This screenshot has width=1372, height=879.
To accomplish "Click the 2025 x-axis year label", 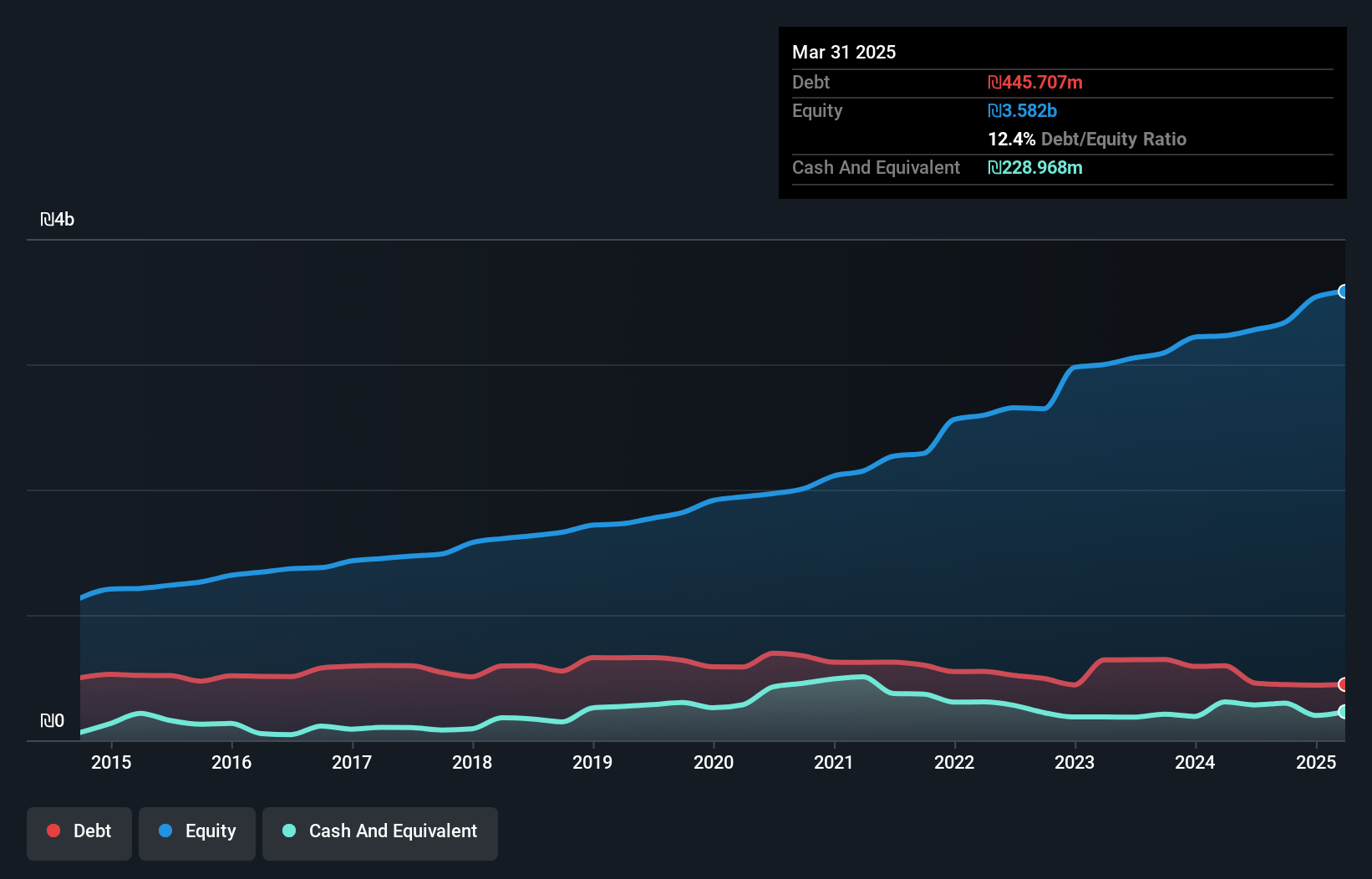I will tap(1316, 762).
